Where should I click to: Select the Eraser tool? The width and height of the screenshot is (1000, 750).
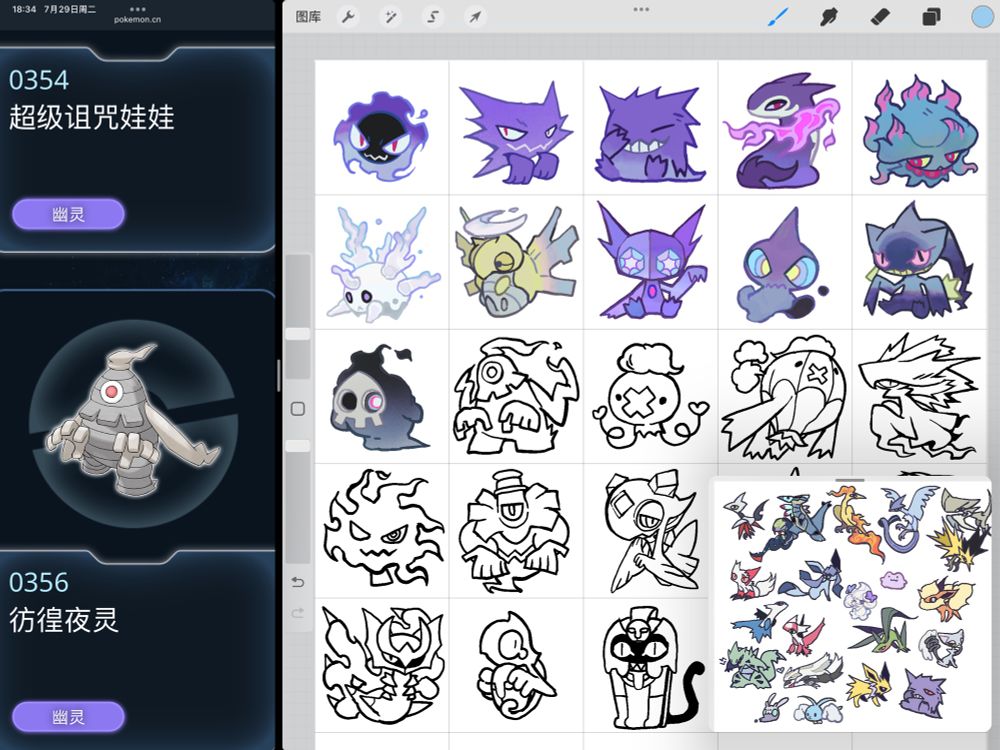879,17
